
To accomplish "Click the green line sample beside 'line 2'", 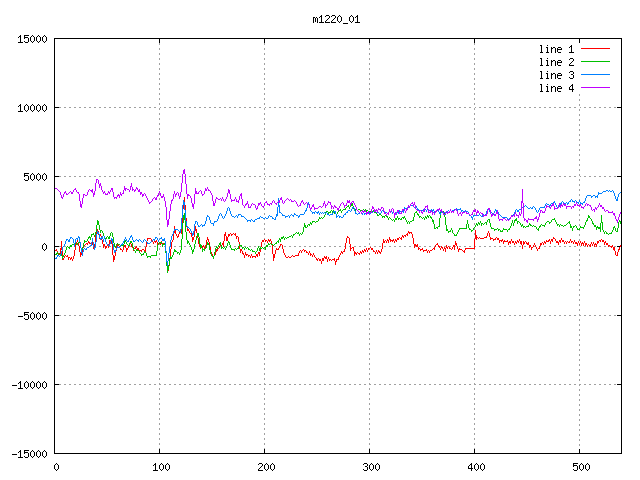I will (x=595, y=62).
